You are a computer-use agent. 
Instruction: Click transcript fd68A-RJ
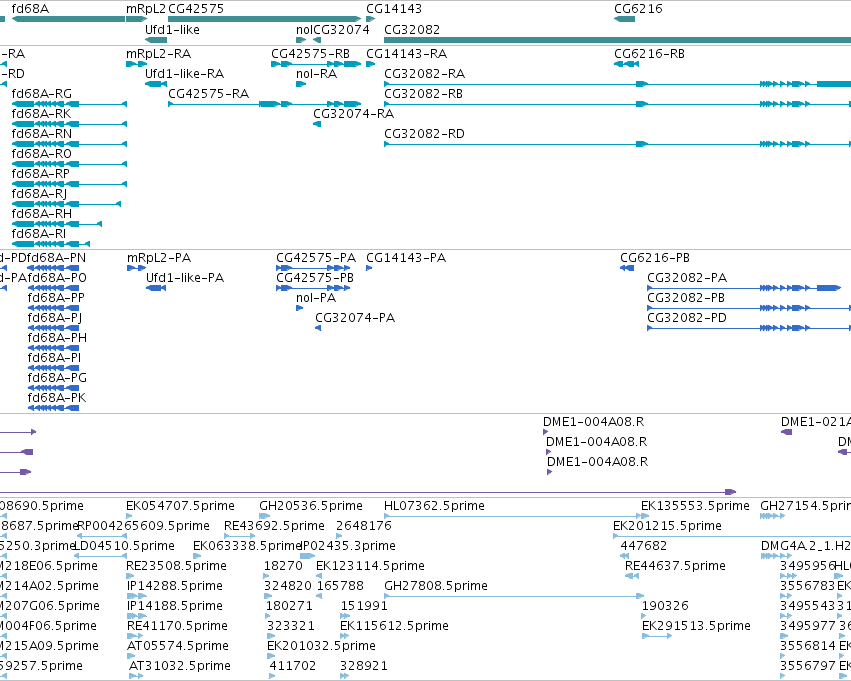pyautogui.click(x=66, y=205)
